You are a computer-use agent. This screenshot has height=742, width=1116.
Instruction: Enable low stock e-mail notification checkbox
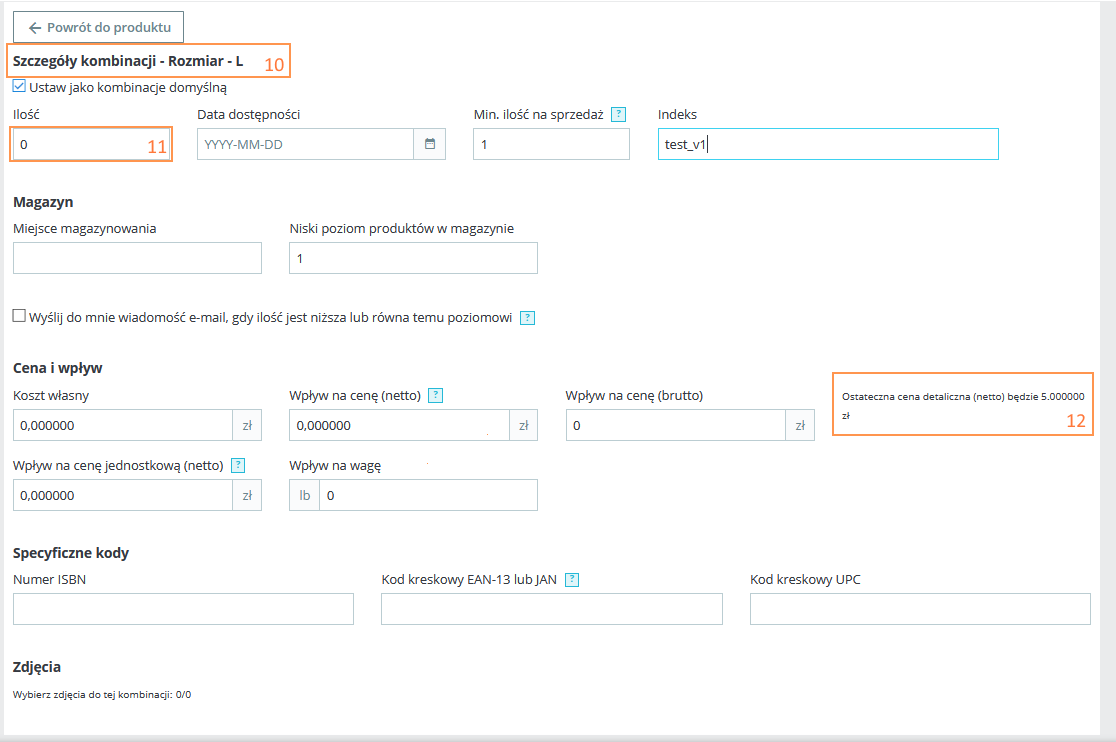point(19,316)
